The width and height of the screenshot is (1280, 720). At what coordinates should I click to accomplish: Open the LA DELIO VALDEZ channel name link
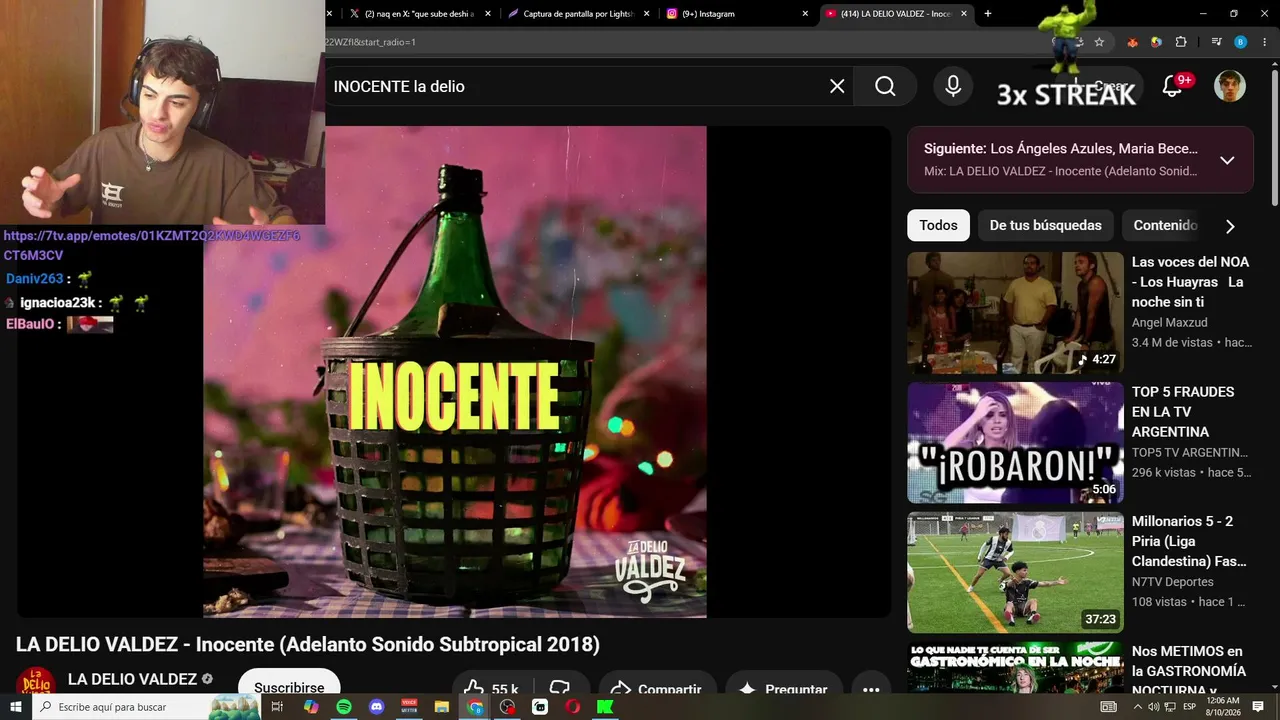132,679
